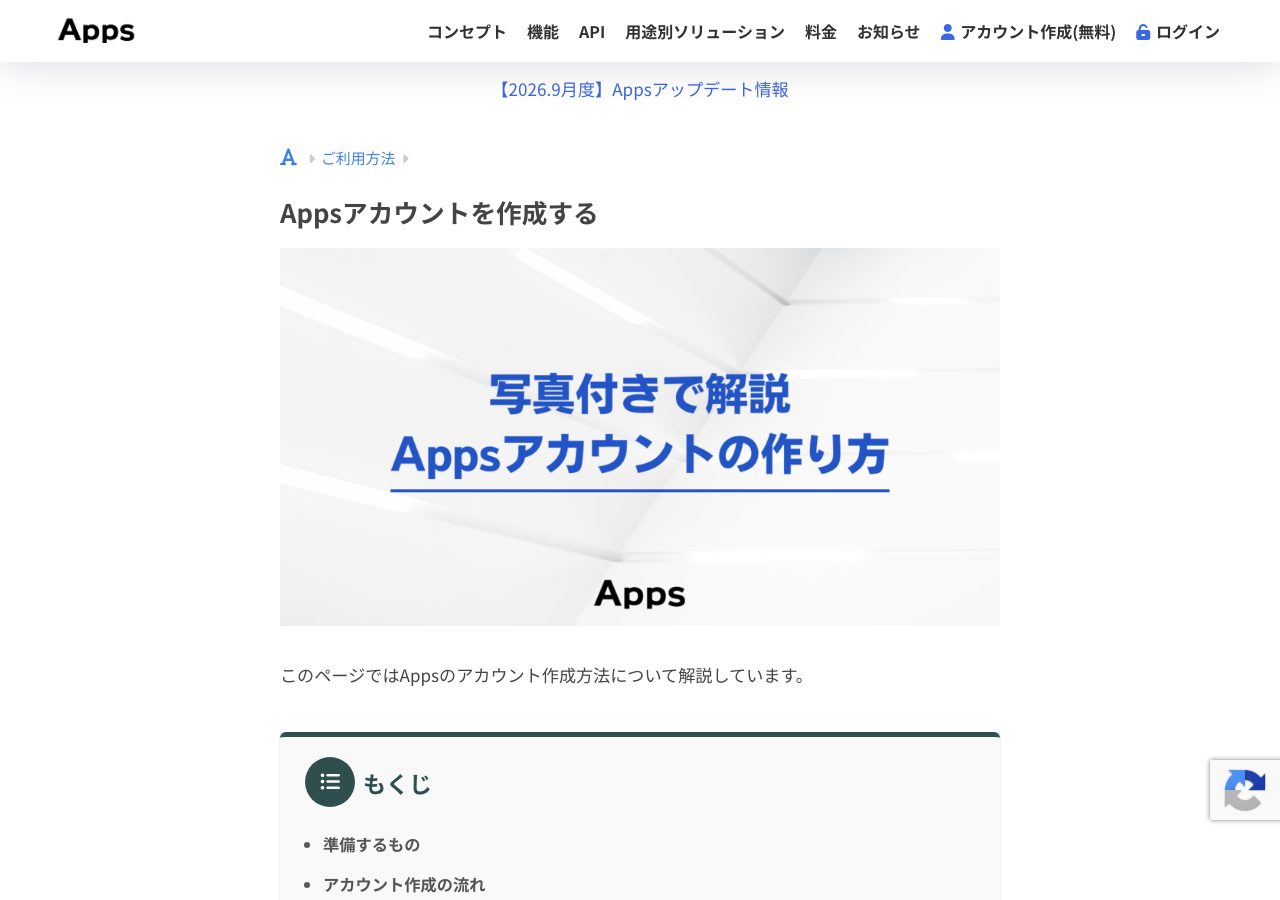This screenshot has height=900, width=1280.
Task: Click the reCAPTCHA badge
Action: pyautogui.click(x=1245, y=790)
